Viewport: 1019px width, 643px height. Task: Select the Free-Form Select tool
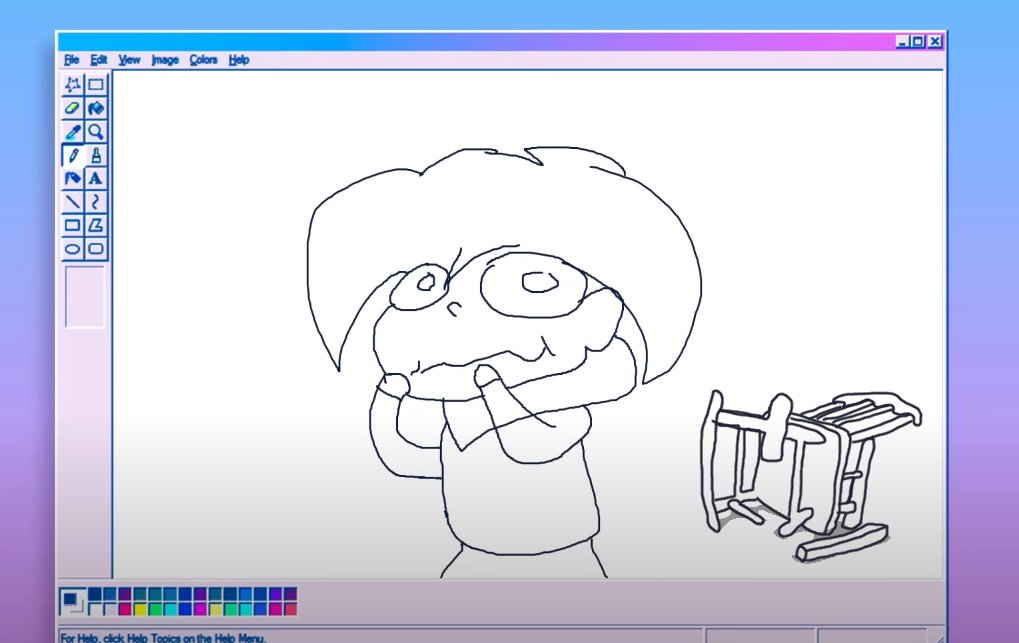tap(73, 85)
